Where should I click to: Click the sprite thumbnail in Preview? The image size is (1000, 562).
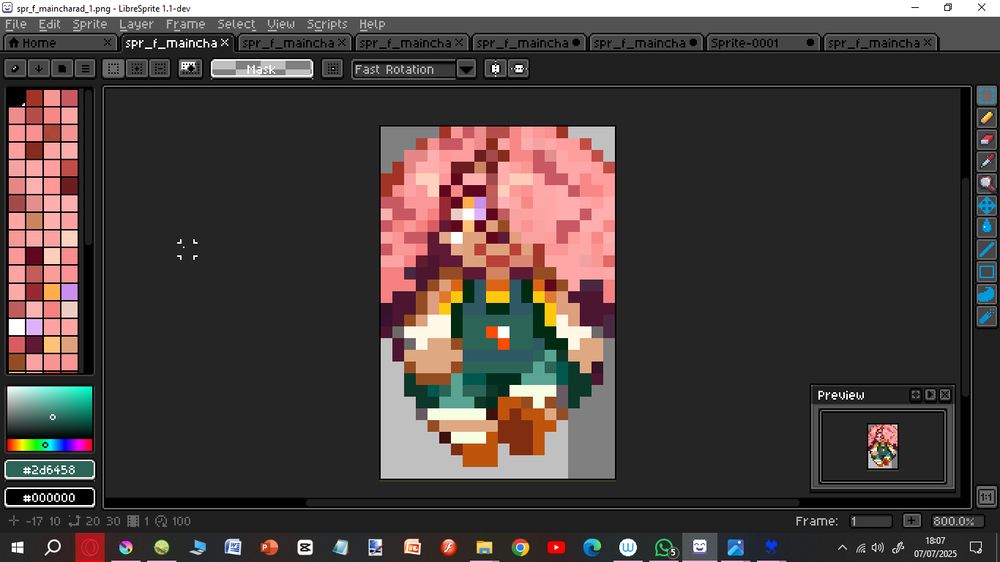(883, 447)
